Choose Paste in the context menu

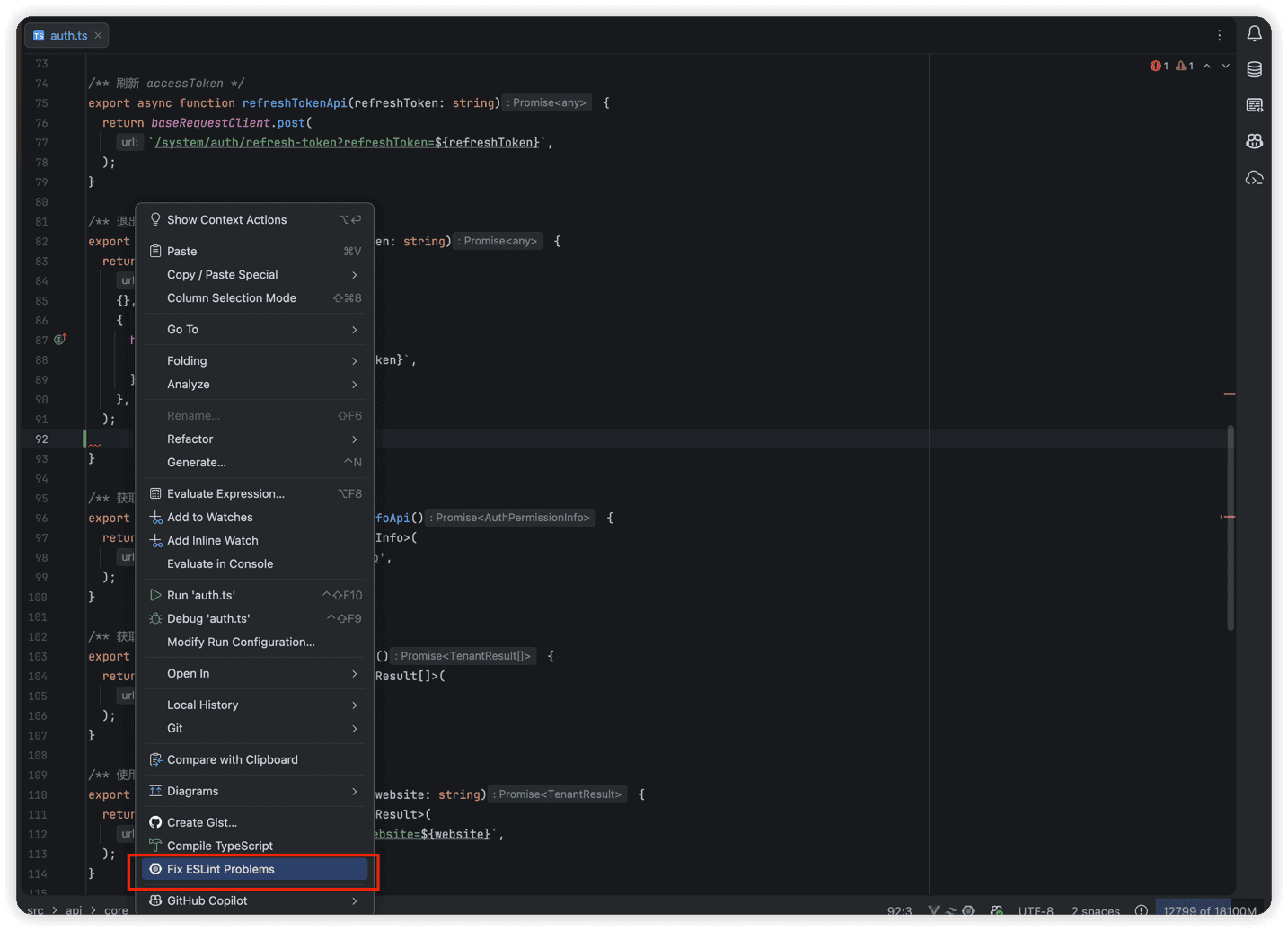tap(255, 251)
